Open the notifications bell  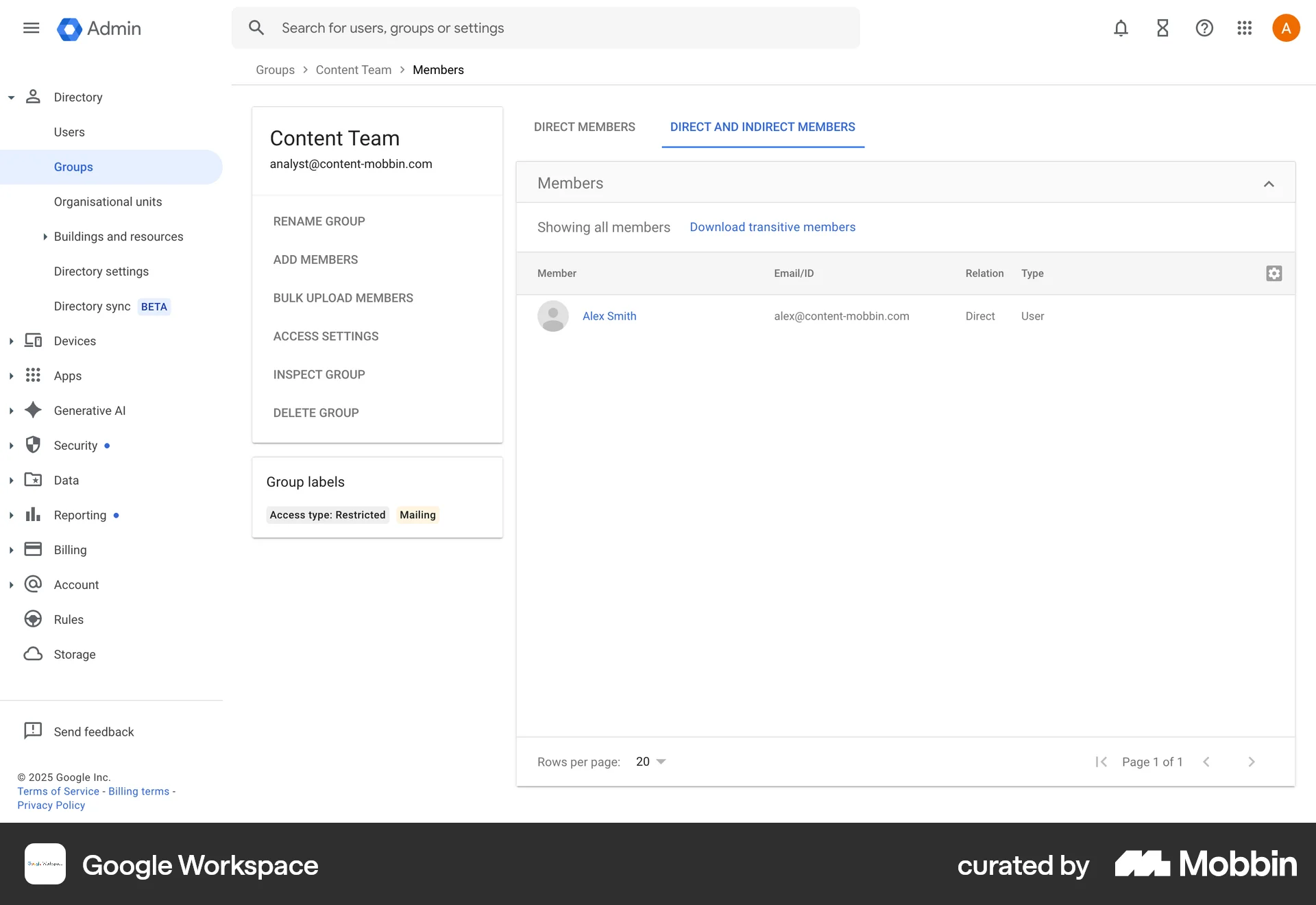(1120, 27)
